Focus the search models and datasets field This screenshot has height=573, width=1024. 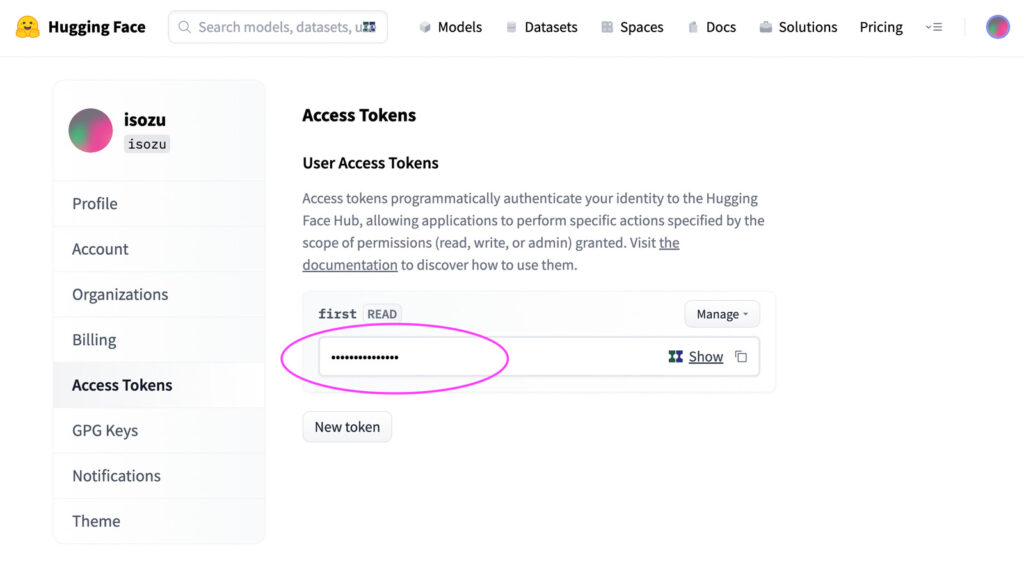278,27
